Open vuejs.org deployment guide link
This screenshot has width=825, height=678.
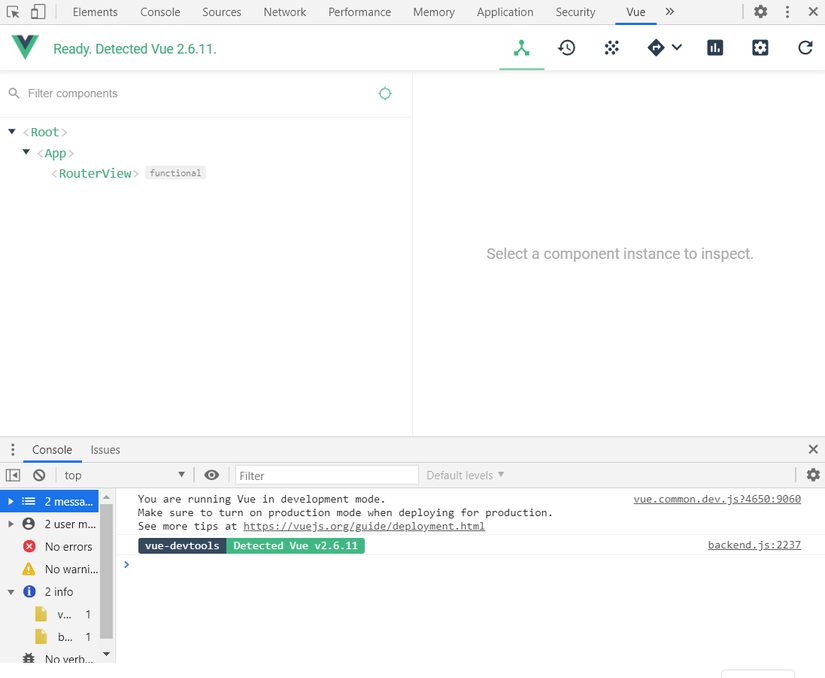tap(364, 526)
